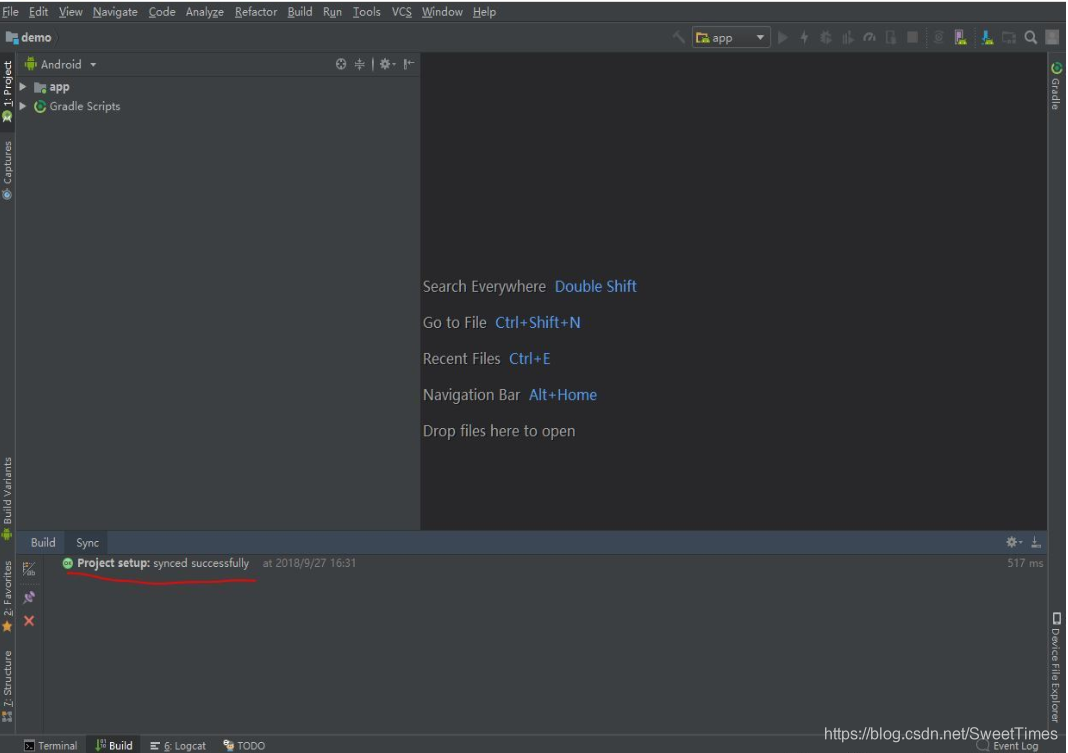Open the Event Log in status bar

click(1009, 746)
